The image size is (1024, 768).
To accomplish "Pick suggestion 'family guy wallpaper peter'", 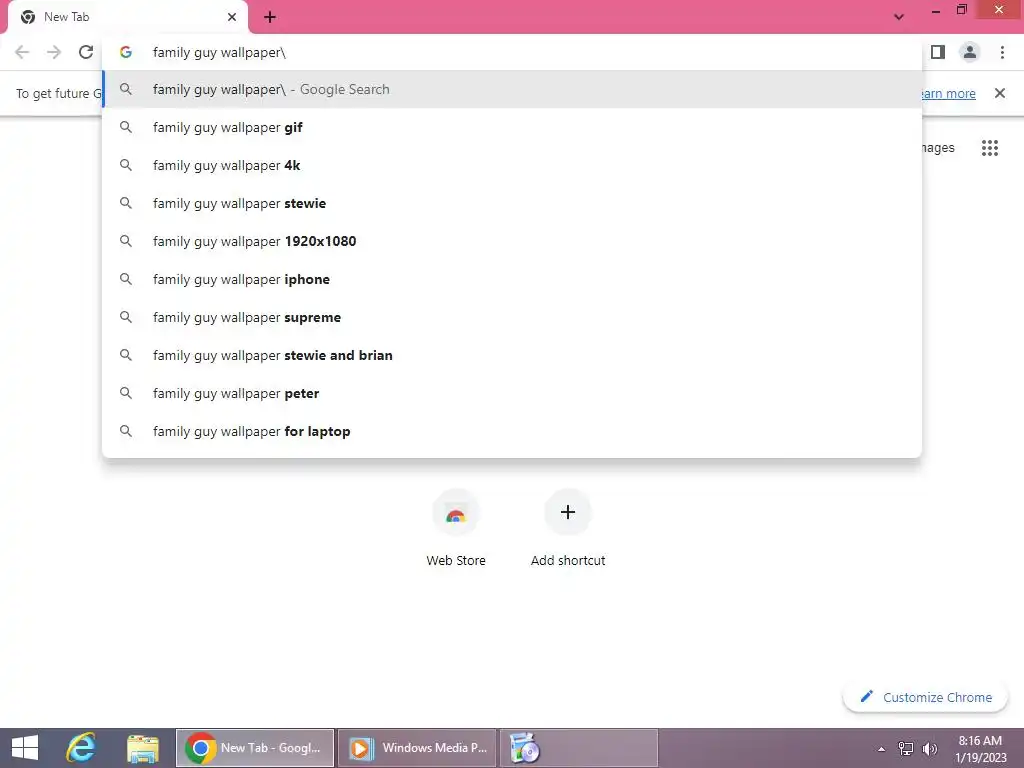I will click(x=512, y=393).
